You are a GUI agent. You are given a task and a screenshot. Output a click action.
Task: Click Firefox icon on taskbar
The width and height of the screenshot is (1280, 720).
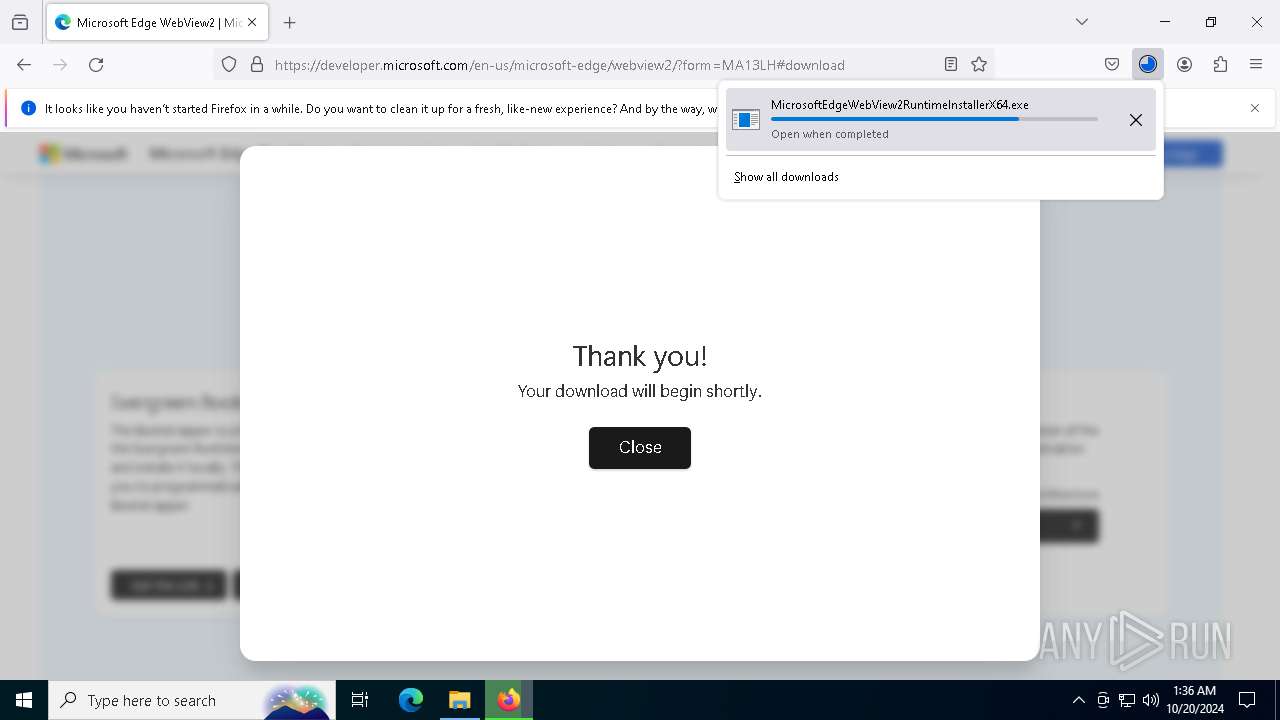click(509, 700)
